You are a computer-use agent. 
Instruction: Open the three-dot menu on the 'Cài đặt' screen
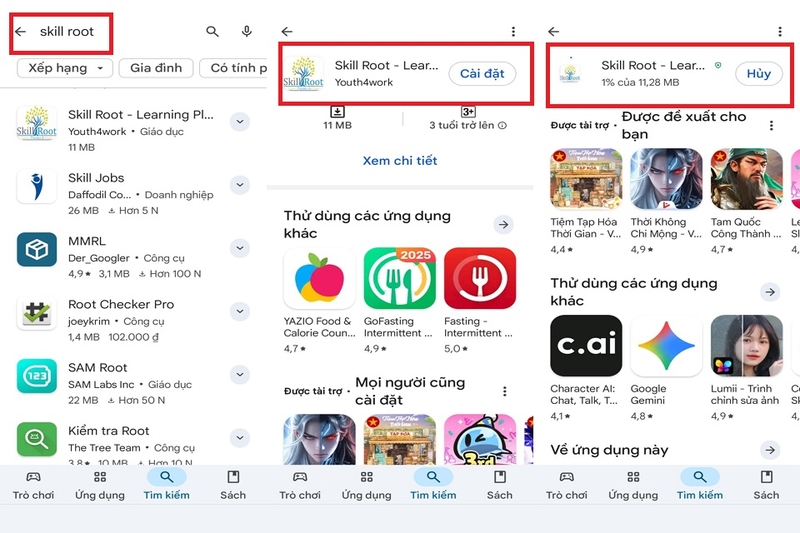[513, 32]
